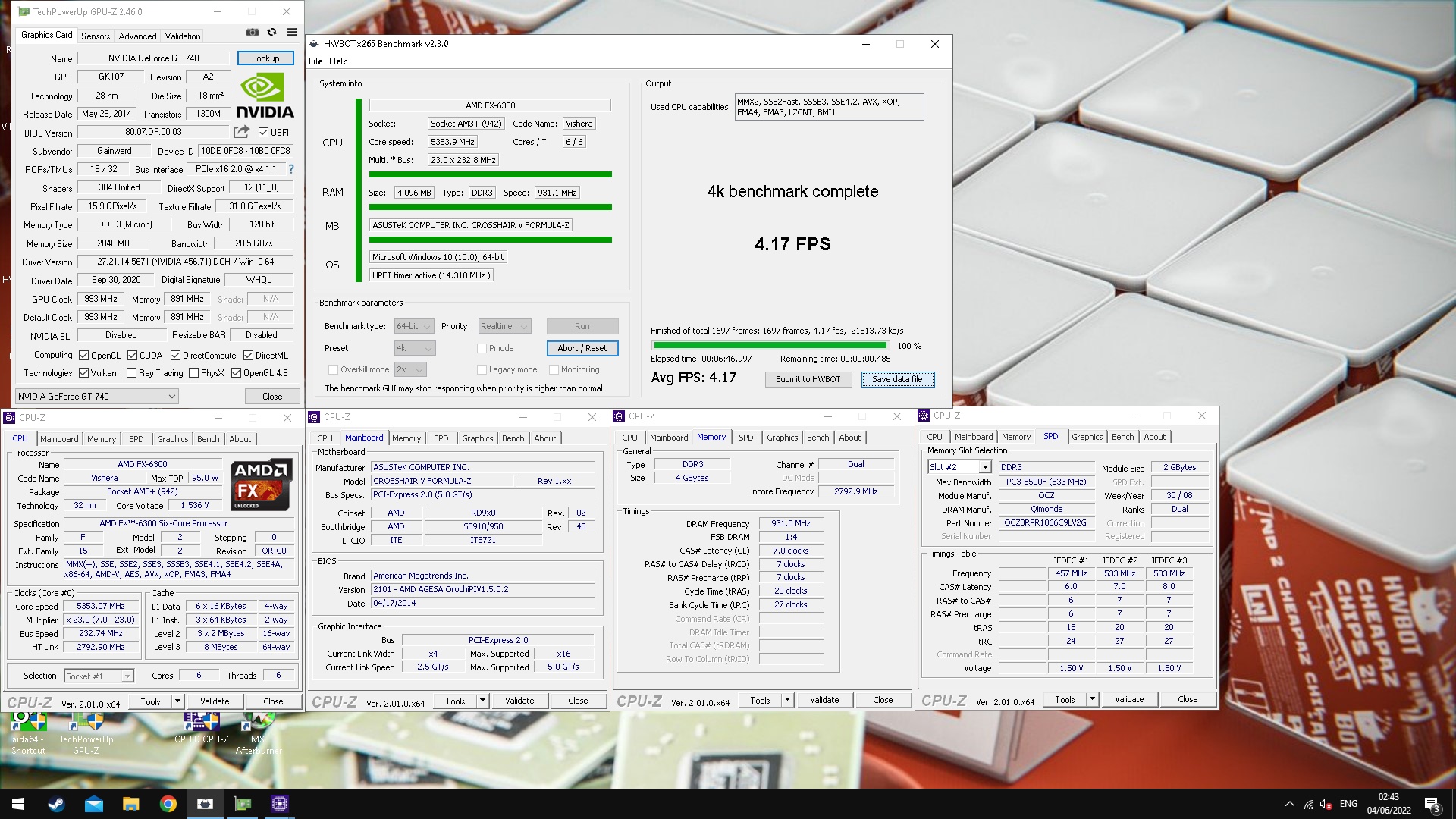1456x819 pixels.
Task: Click Submit to HWBOT button
Action: tap(808, 379)
